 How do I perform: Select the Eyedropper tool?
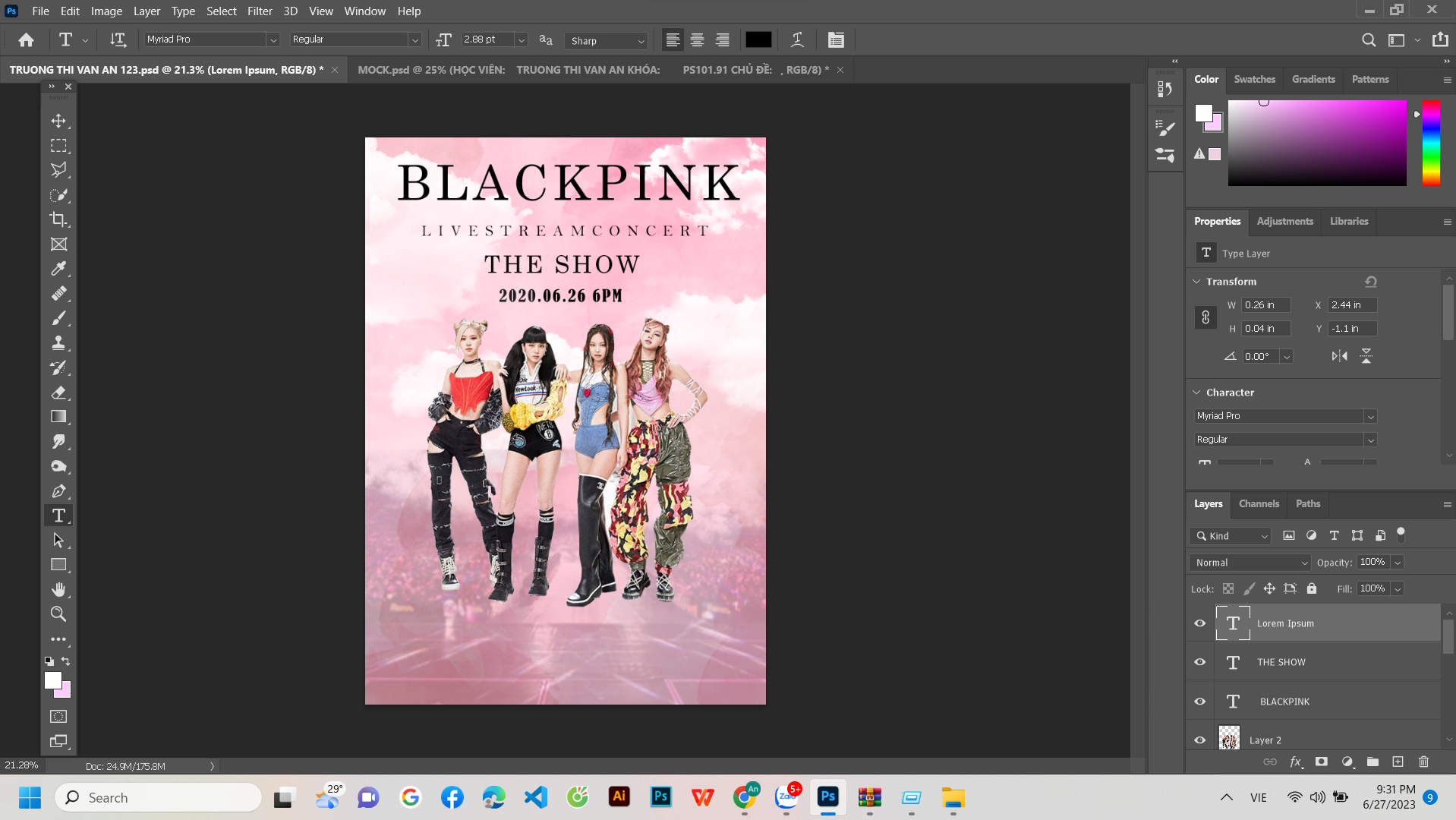coord(58,269)
